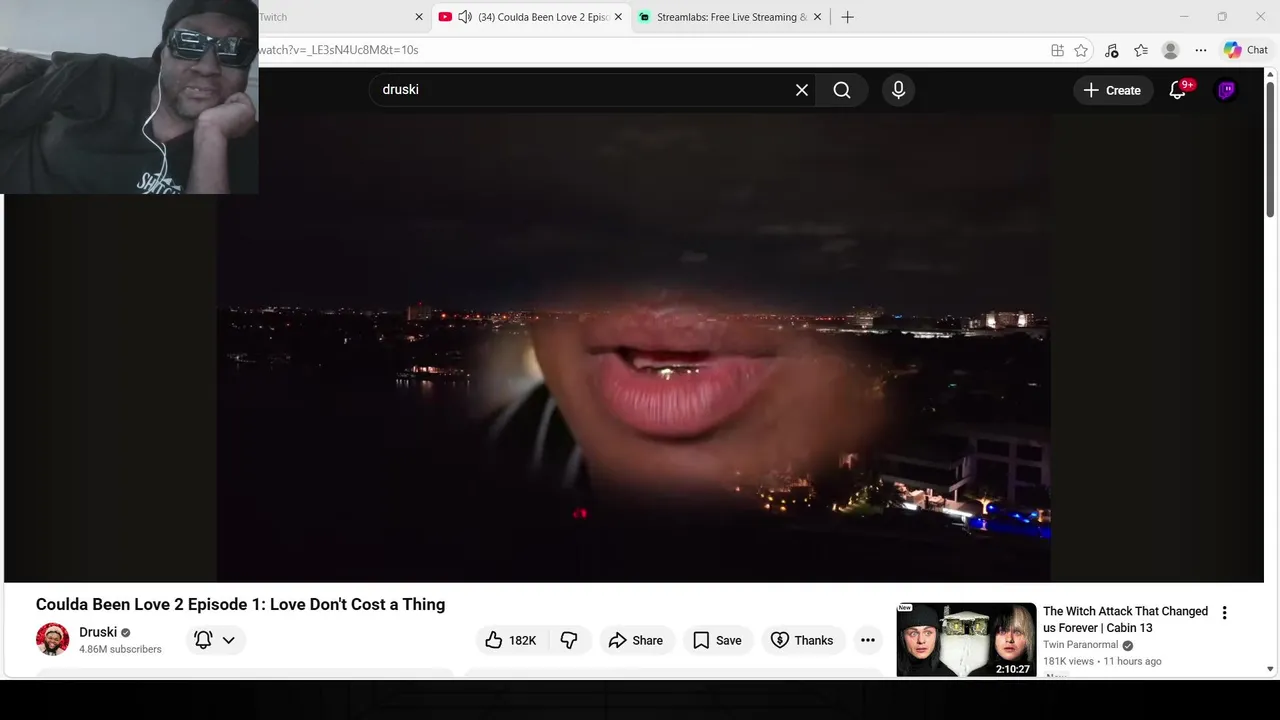Image resolution: width=1280 pixels, height=720 pixels.
Task: Click the webcam overlay window
Action: pyautogui.click(x=129, y=97)
